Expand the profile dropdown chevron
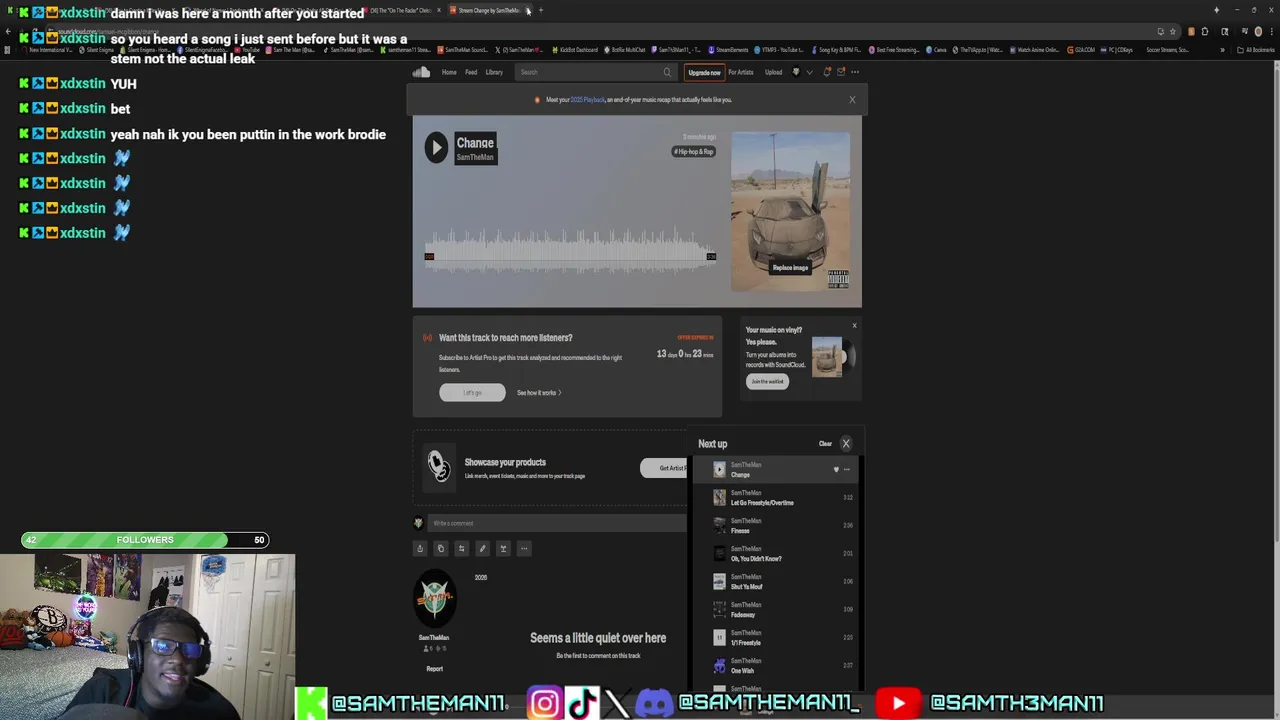 coord(809,72)
